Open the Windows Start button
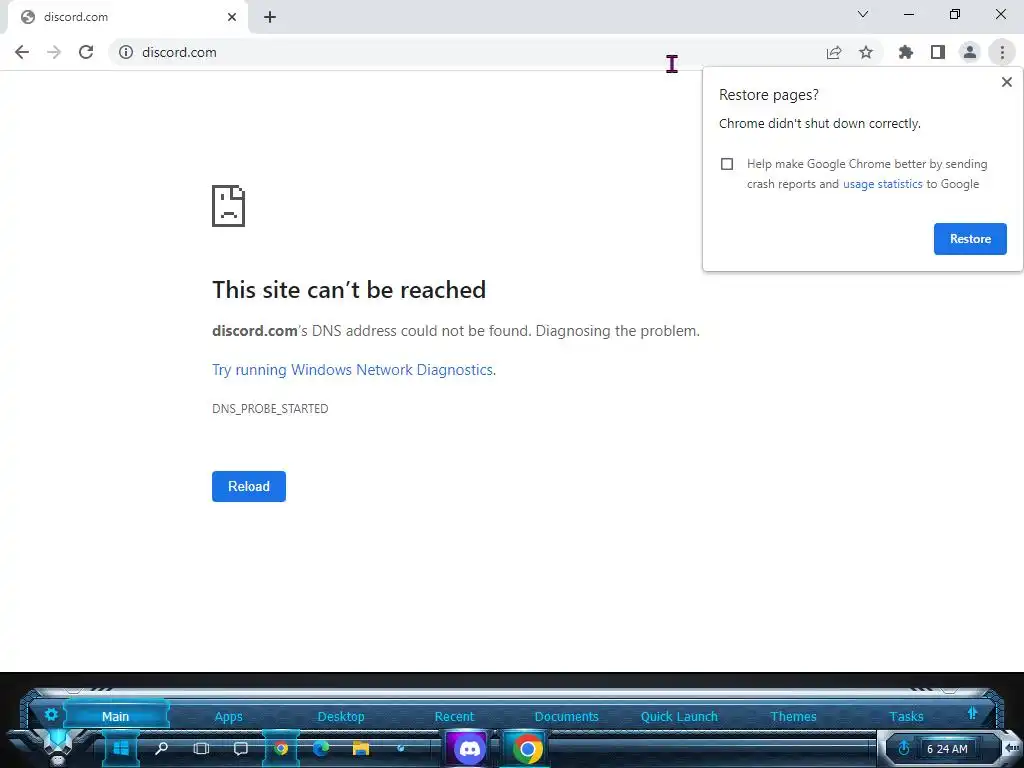 [121, 748]
